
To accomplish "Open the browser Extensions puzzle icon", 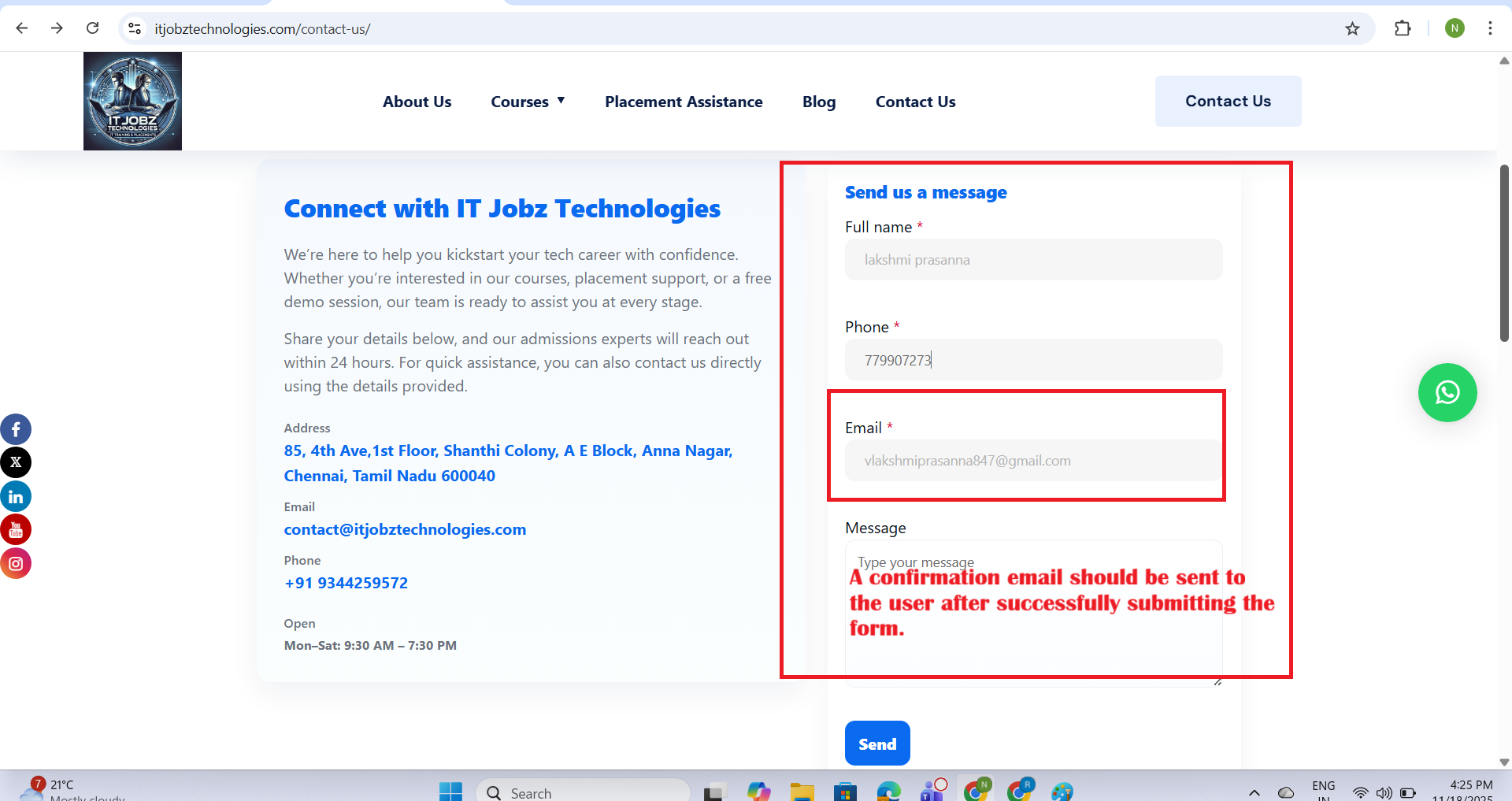I will (1403, 29).
